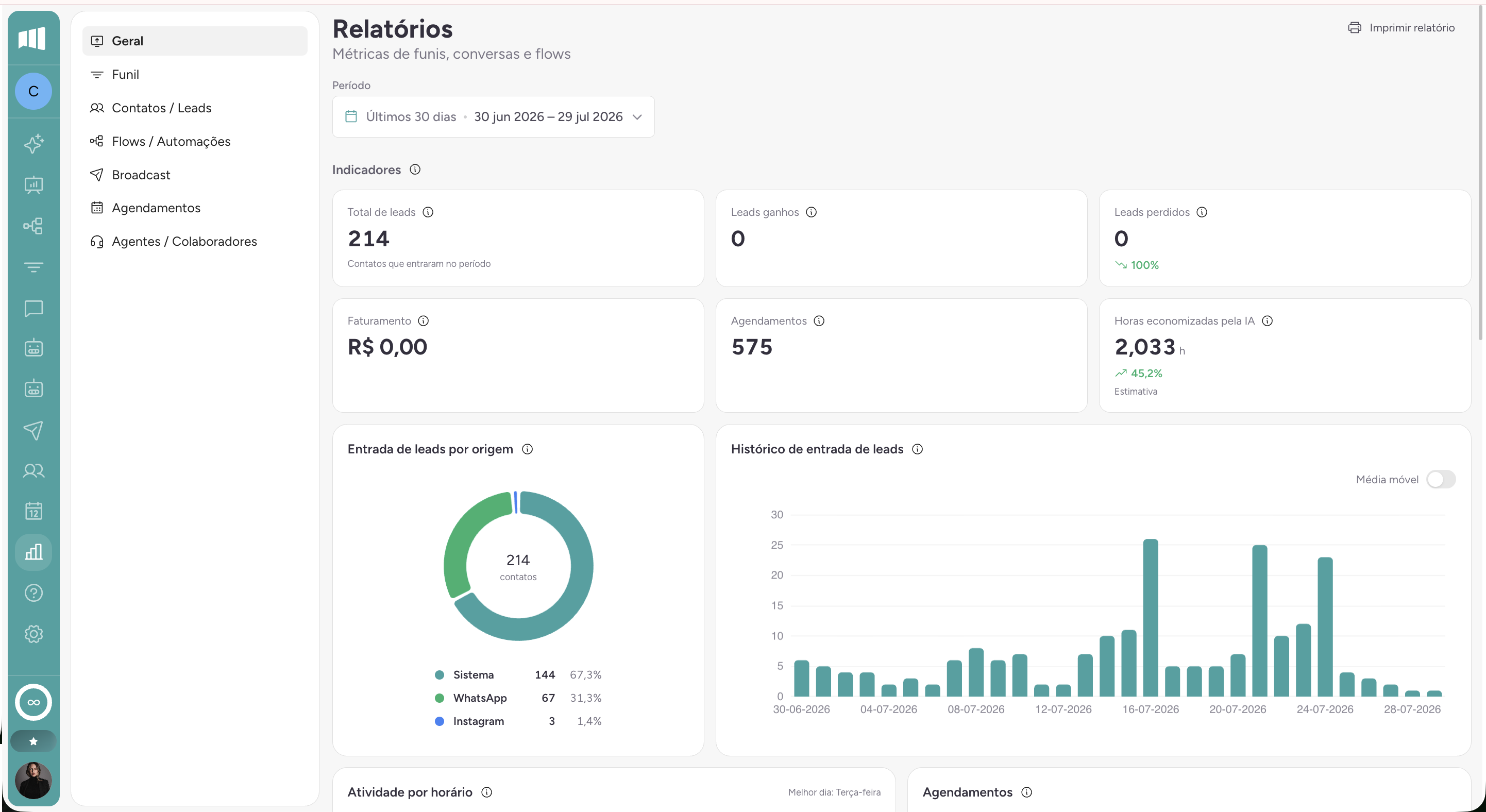Click the star badge button in sidebar

pyautogui.click(x=33, y=741)
